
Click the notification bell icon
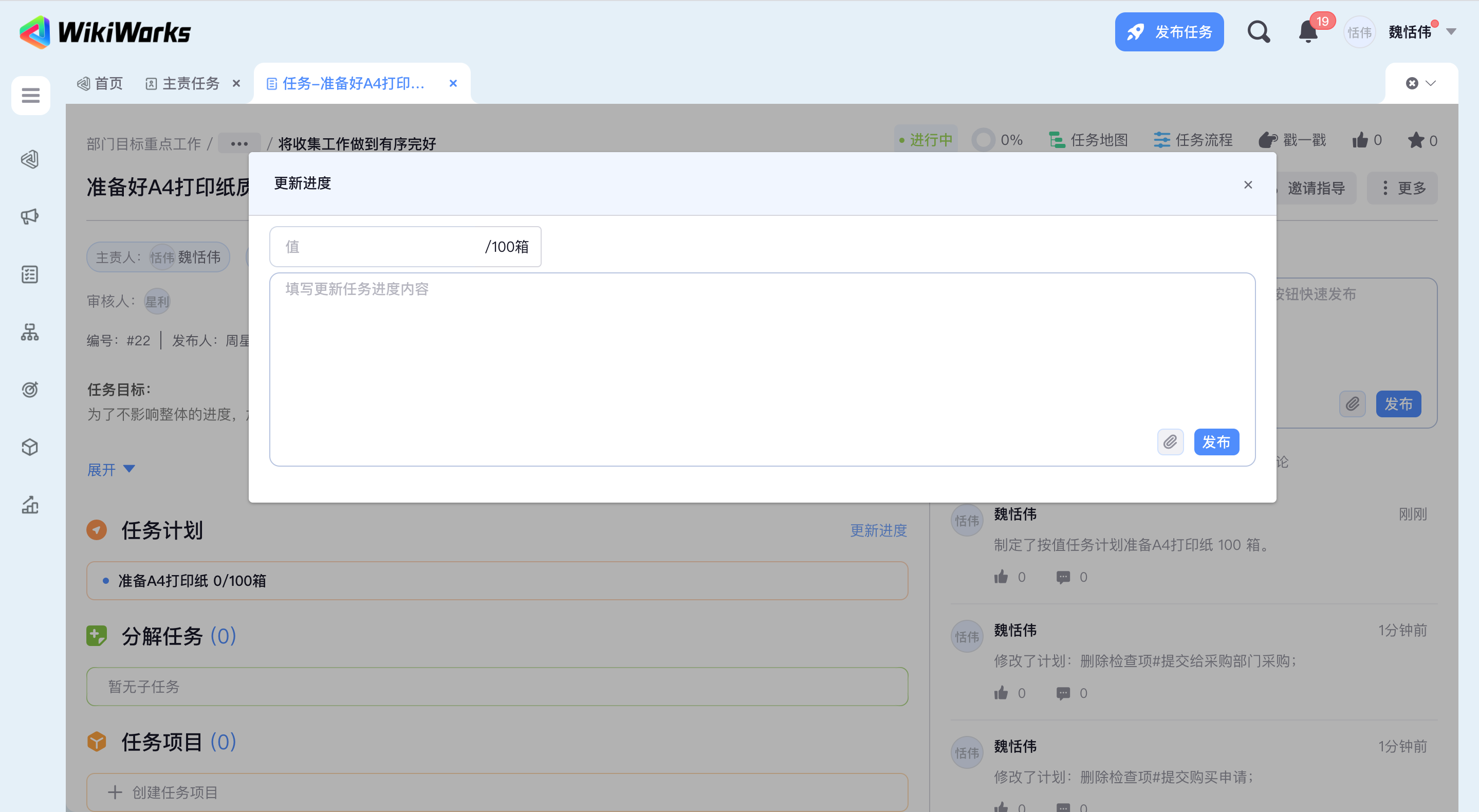(1307, 32)
